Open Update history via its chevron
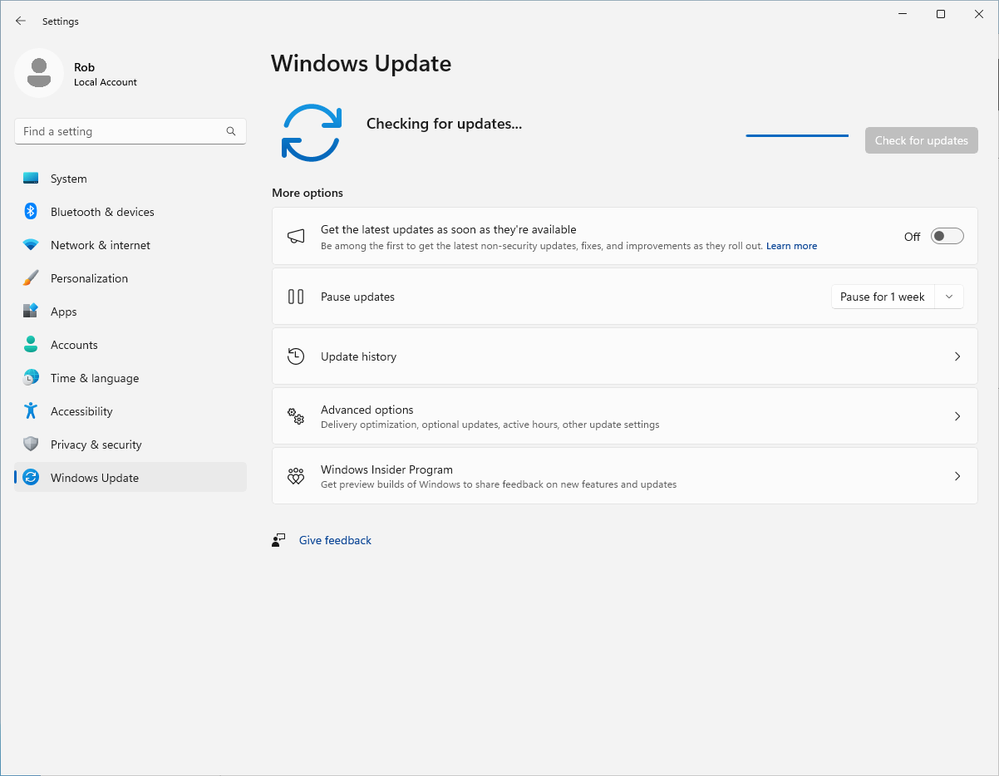This screenshot has height=776, width=999. click(957, 357)
